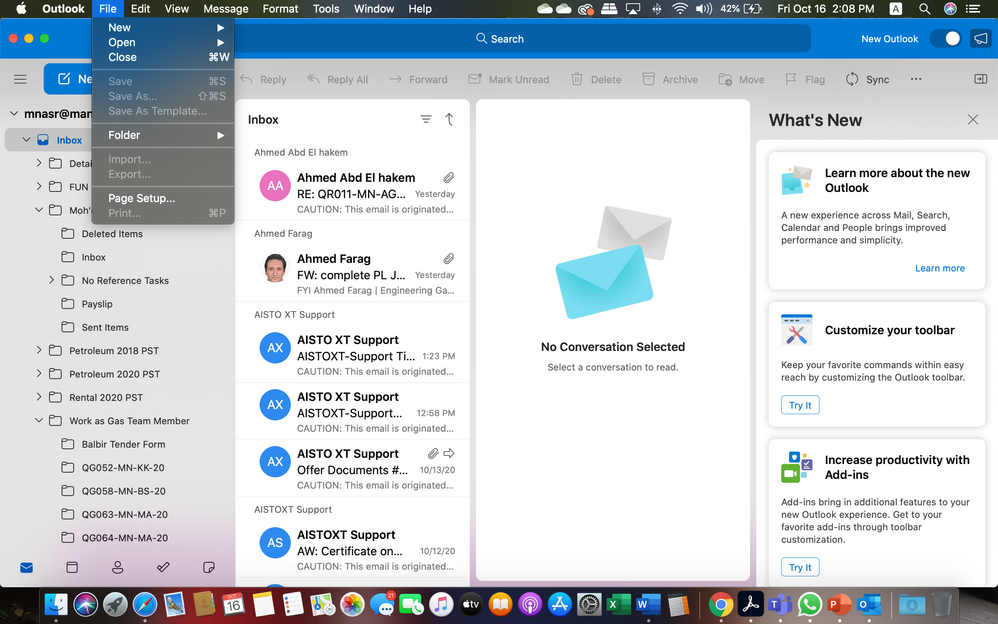Open the Ahmed Abd El hakem email
The image size is (998, 624).
coord(353,193)
